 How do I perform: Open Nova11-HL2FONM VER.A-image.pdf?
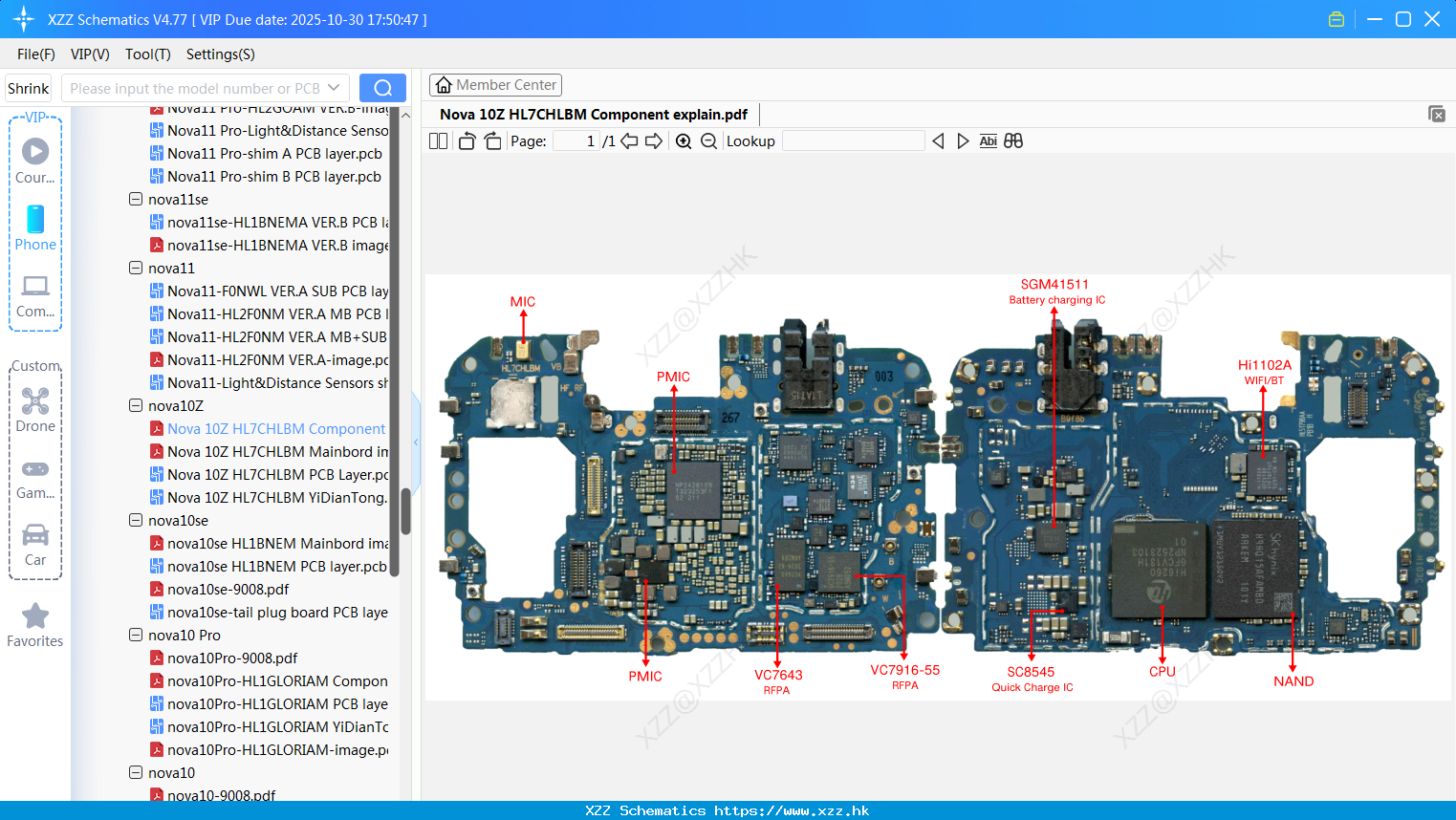pos(270,359)
